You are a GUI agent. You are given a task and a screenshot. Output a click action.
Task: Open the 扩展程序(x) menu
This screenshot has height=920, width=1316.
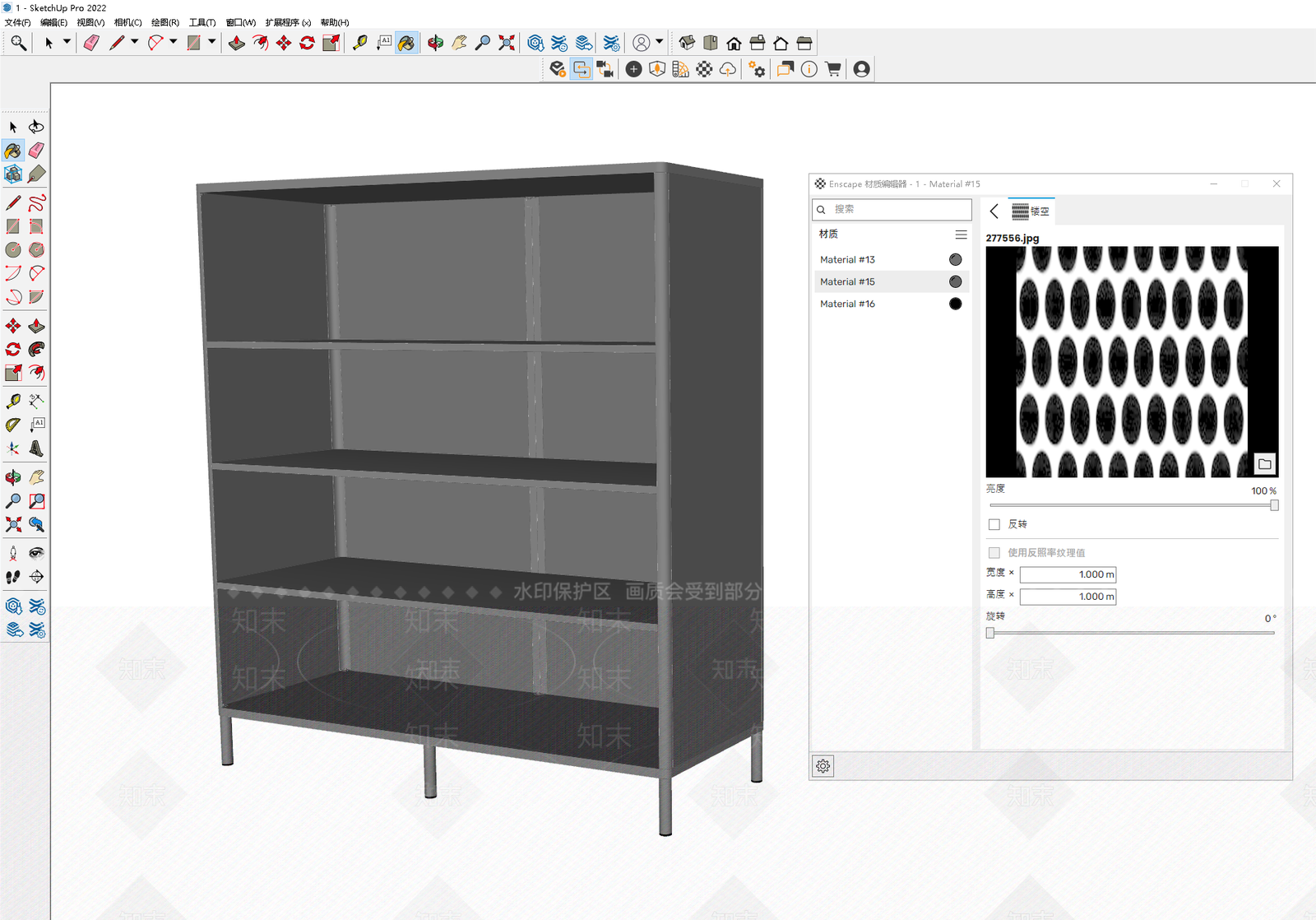pyautogui.click(x=288, y=22)
